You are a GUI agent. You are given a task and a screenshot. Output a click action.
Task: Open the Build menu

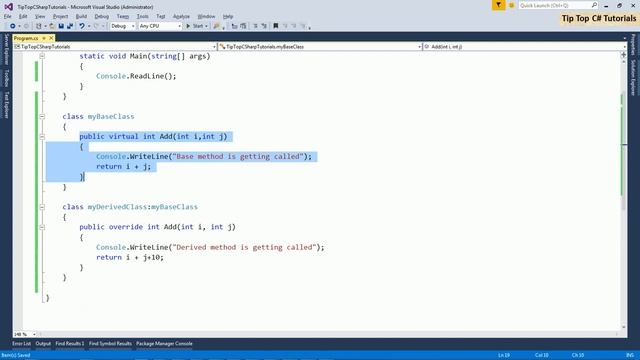tap(81, 16)
